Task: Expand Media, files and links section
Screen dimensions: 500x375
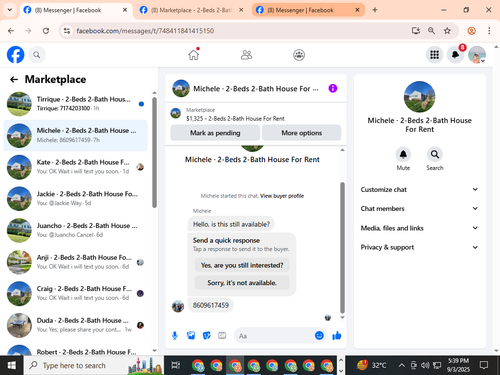Action: [419, 228]
